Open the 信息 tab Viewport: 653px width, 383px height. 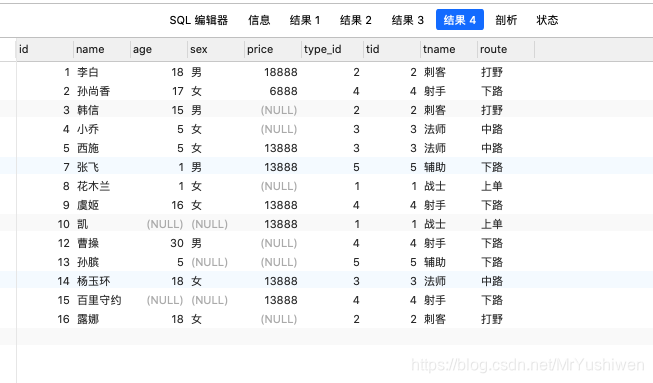point(259,20)
